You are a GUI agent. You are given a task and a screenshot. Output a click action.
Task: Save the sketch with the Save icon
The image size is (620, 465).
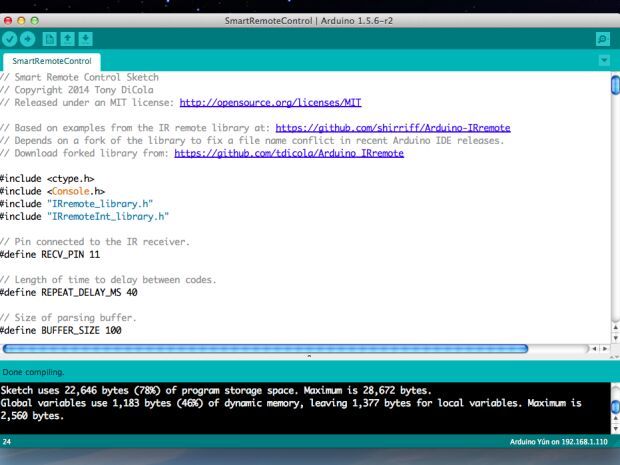click(x=85, y=39)
